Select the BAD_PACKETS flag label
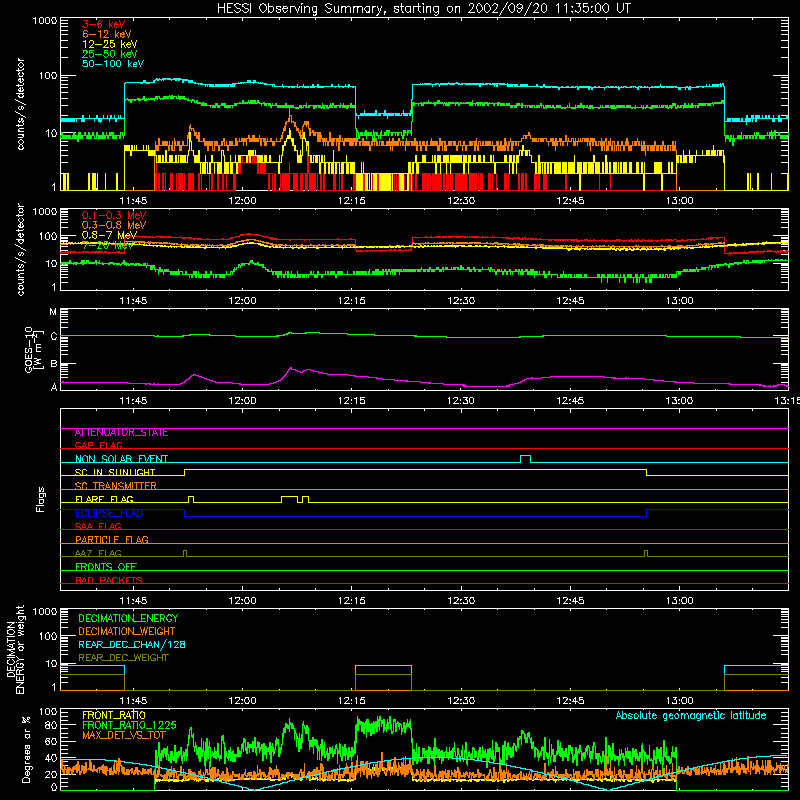This screenshot has height=800, width=800. point(109,580)
